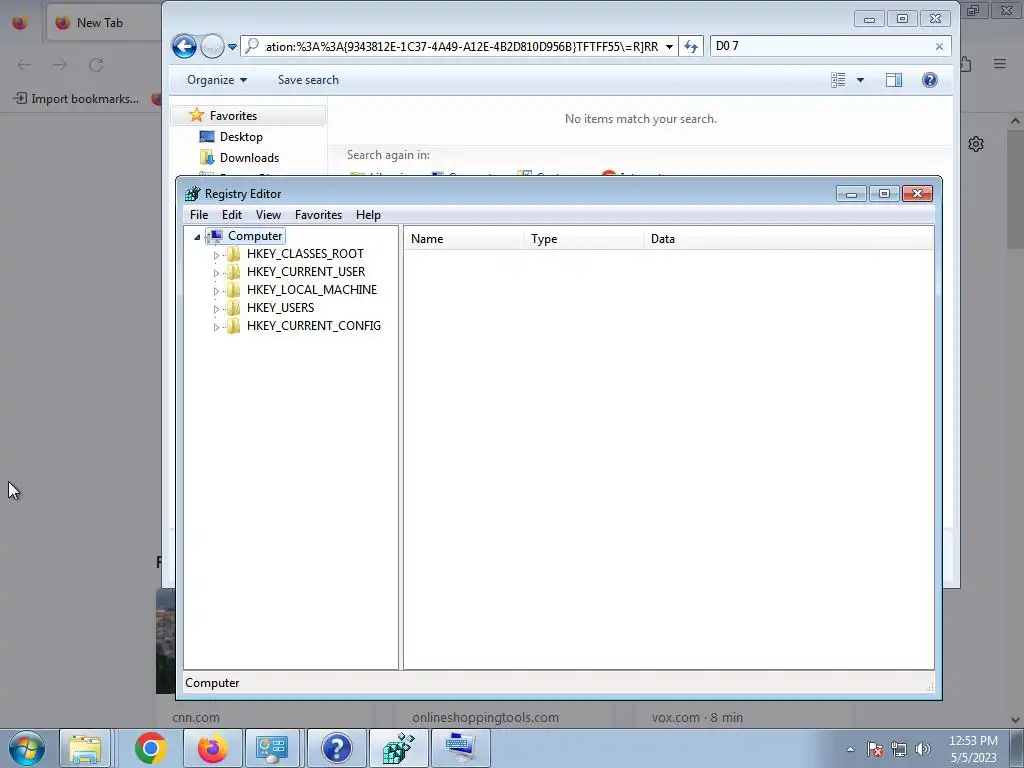This screenshot has width=1024, height=768.
Task: Select the Computer tree node
Action: pyautogui.click(x=255, y=236)
